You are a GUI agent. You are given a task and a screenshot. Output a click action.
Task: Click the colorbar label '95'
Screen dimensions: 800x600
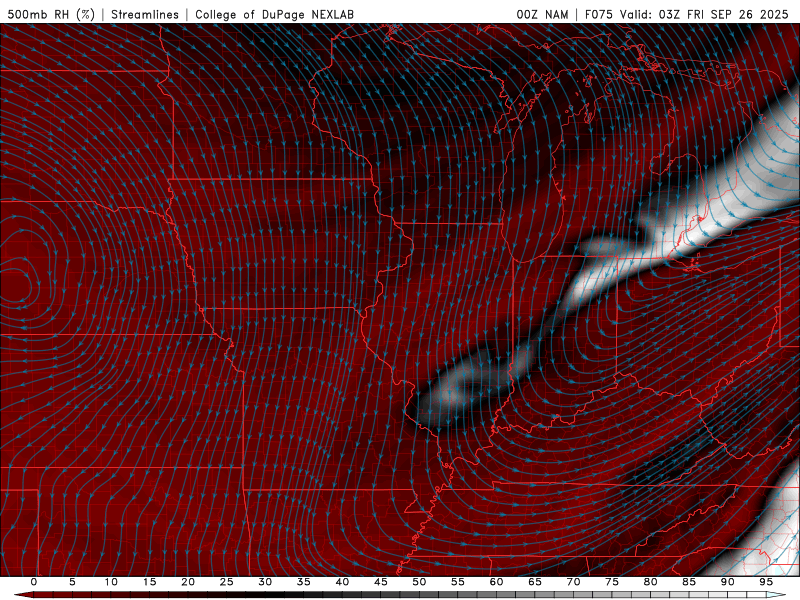coord(766,582)
